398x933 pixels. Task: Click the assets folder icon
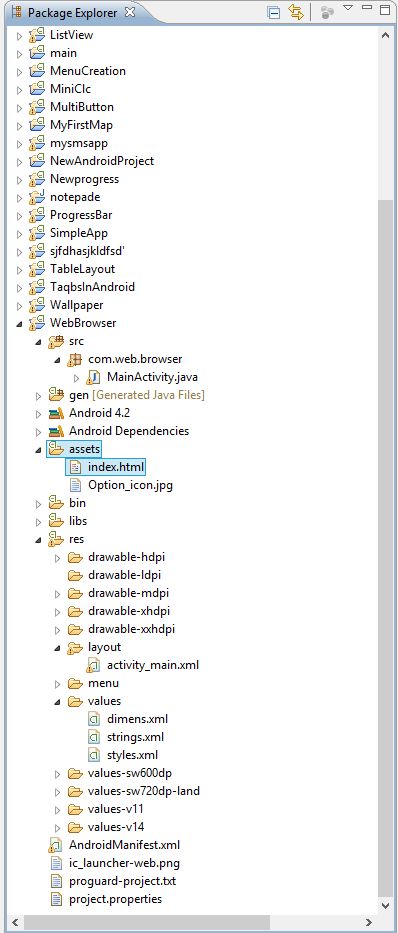pyautogui.click(x=57, y=449)
